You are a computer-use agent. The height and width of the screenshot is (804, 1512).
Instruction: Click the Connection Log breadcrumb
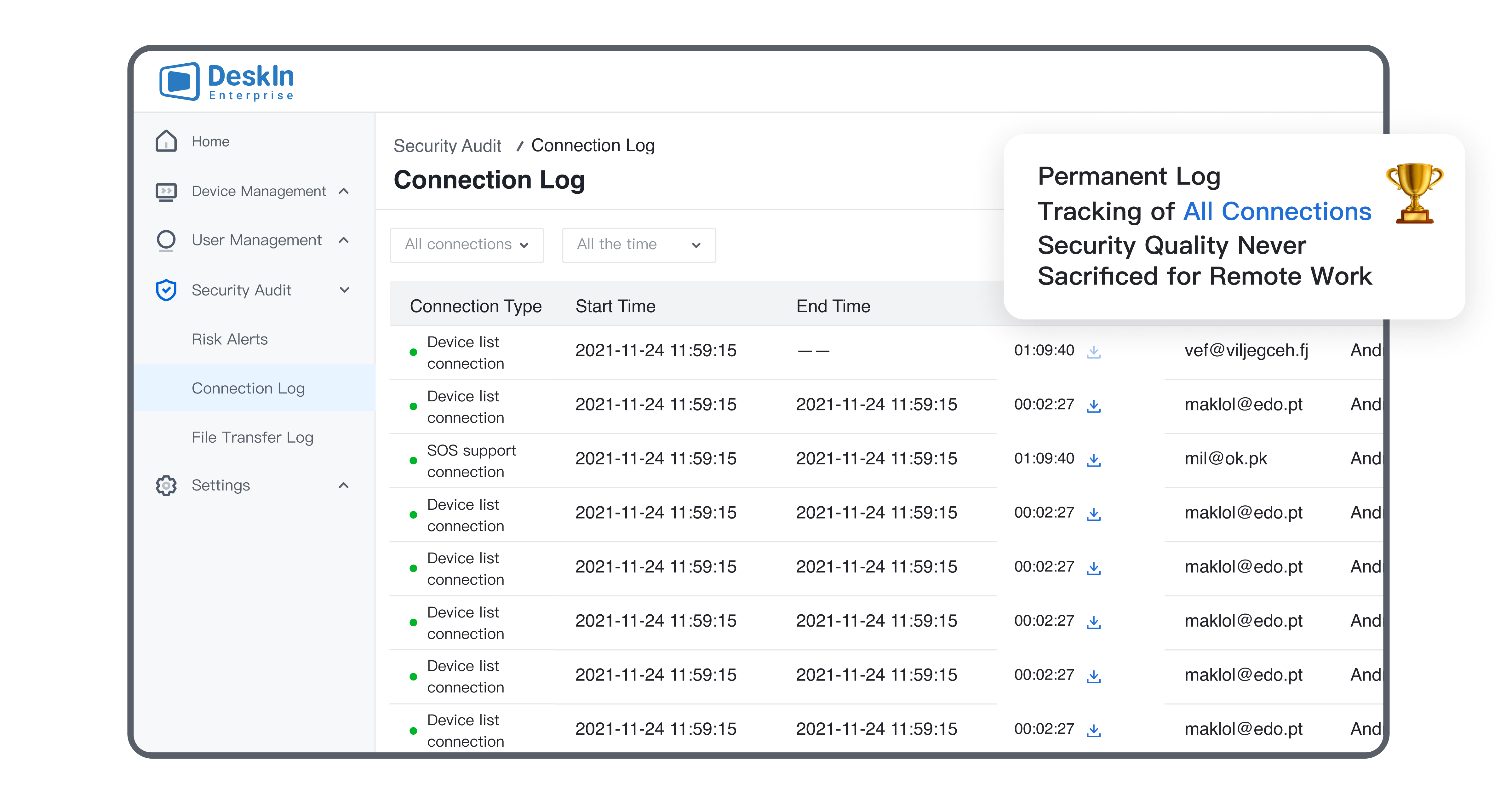(593, 146)
